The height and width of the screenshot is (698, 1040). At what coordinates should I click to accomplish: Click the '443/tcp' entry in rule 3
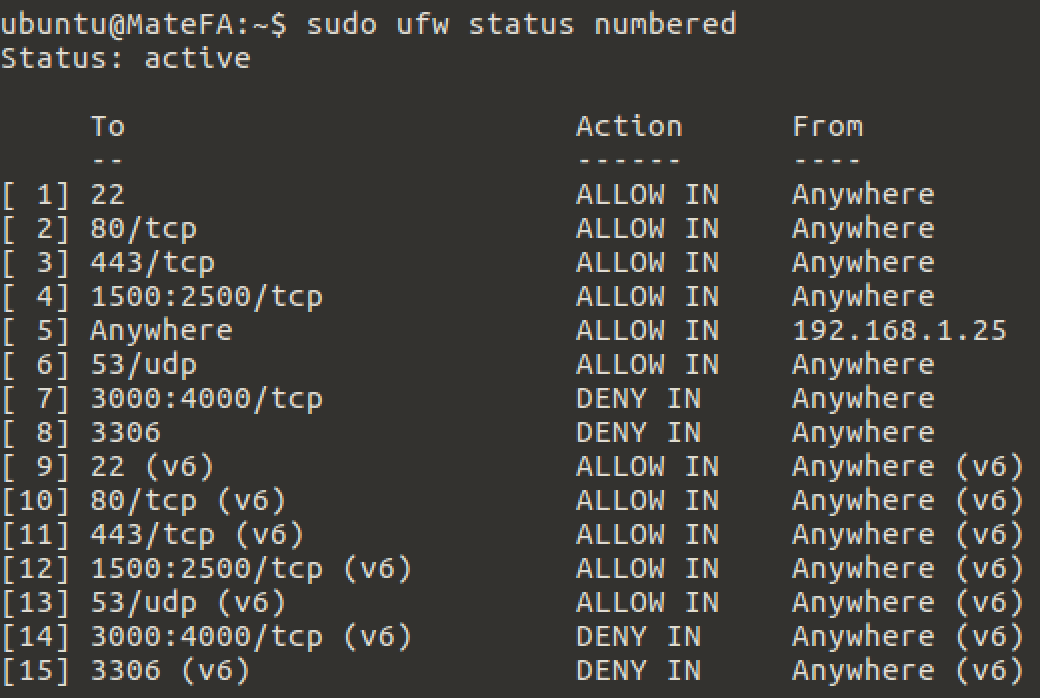[x=153, y=263]
